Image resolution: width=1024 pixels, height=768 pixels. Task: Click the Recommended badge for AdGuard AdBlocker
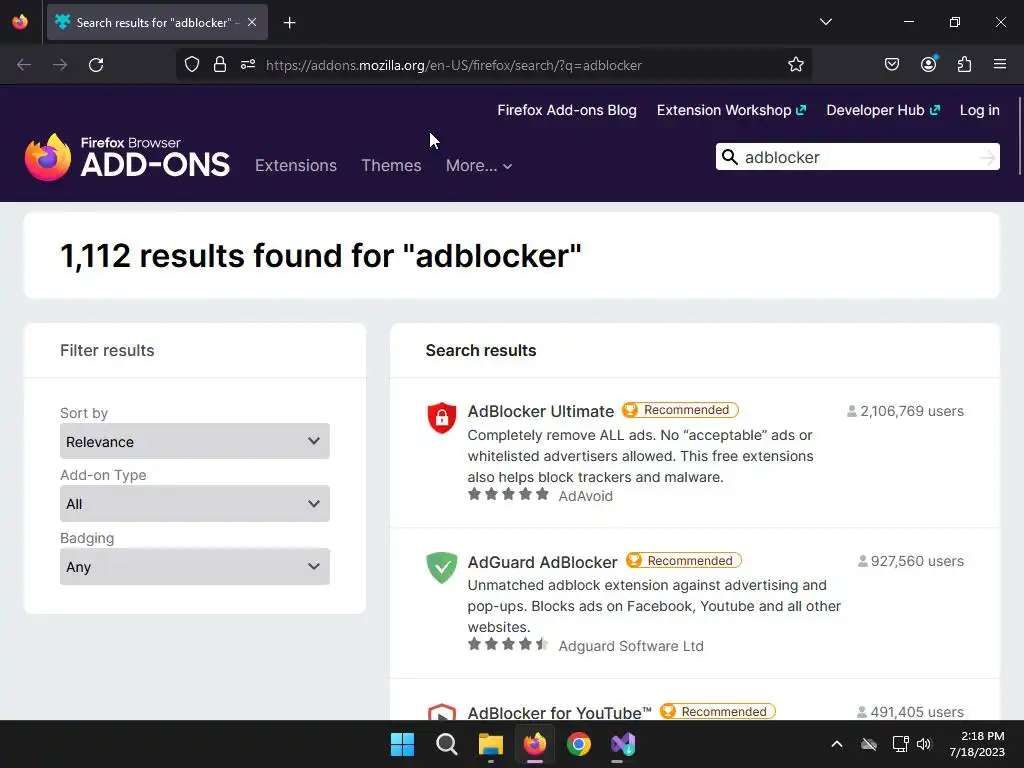click(683, 560)
